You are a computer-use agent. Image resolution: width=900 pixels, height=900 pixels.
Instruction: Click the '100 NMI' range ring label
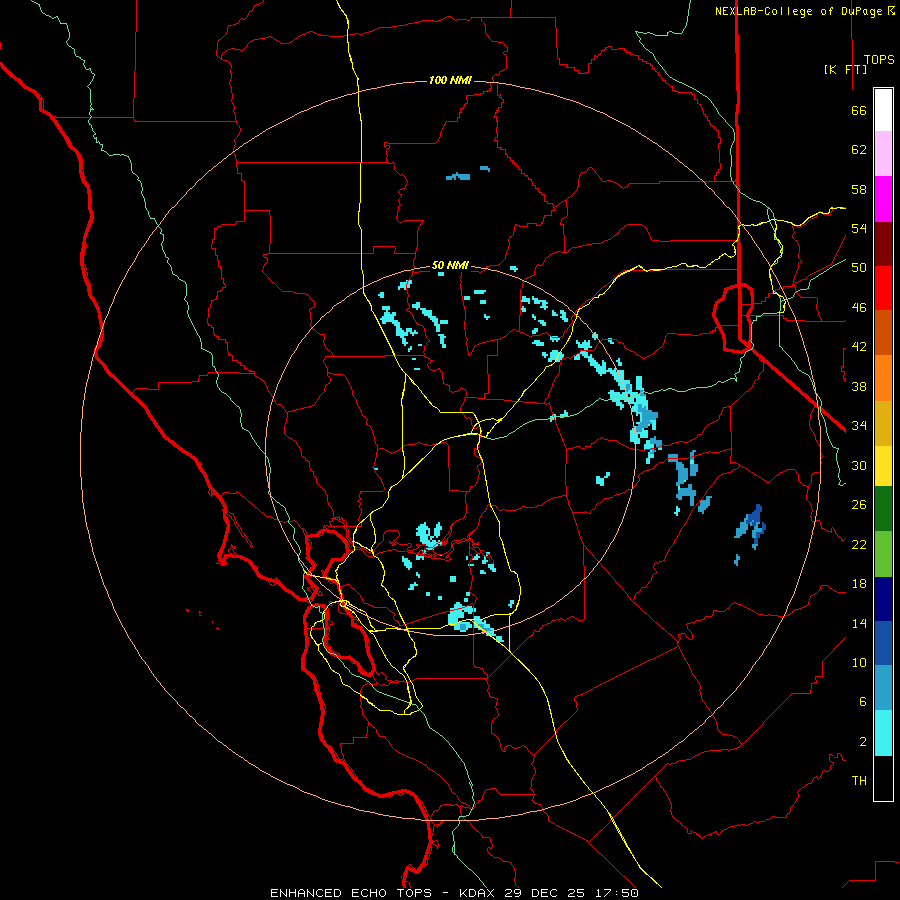(450, 80)
